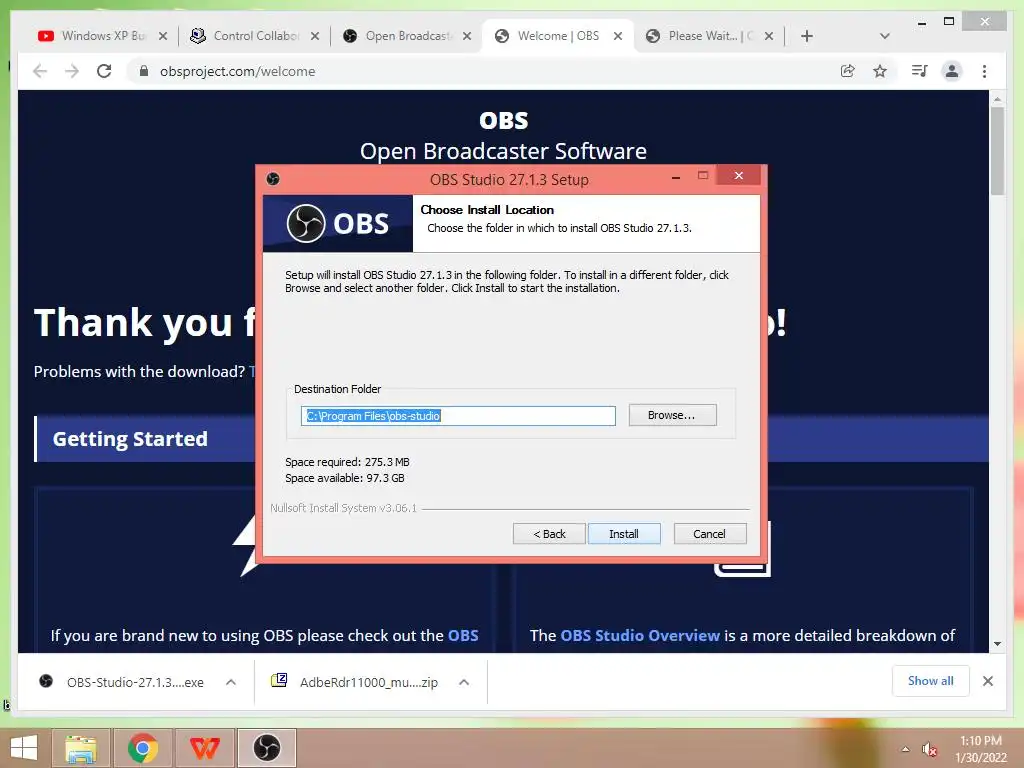
Task: Open the Chrome profile avatar
Action: tap(952, 71)
